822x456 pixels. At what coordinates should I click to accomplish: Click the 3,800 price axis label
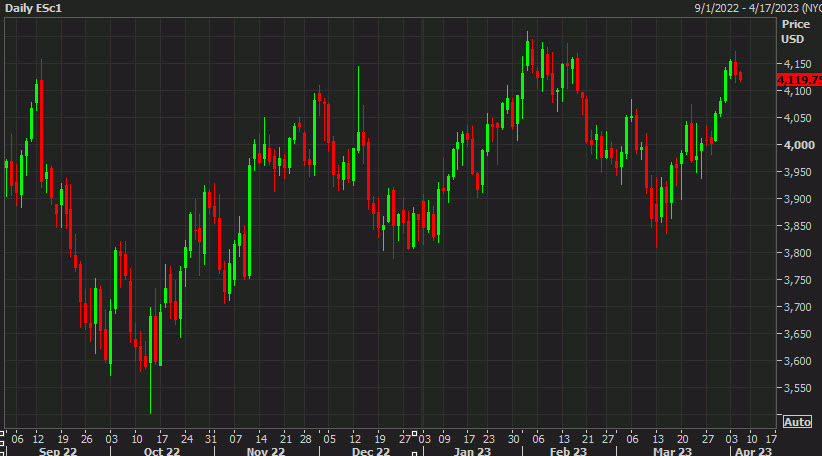click(797, 253)
